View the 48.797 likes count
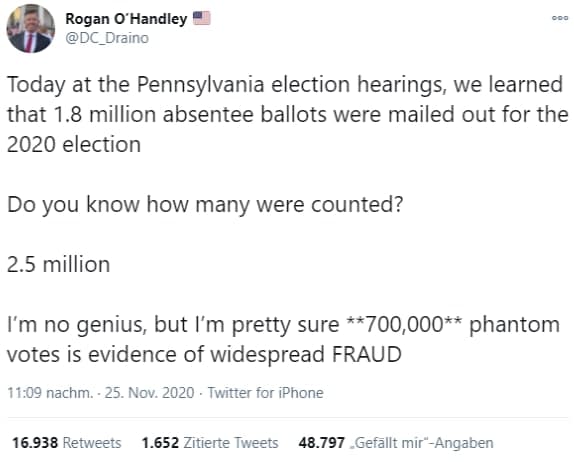This screenshot has width=574, height=462. coord(321,443)
